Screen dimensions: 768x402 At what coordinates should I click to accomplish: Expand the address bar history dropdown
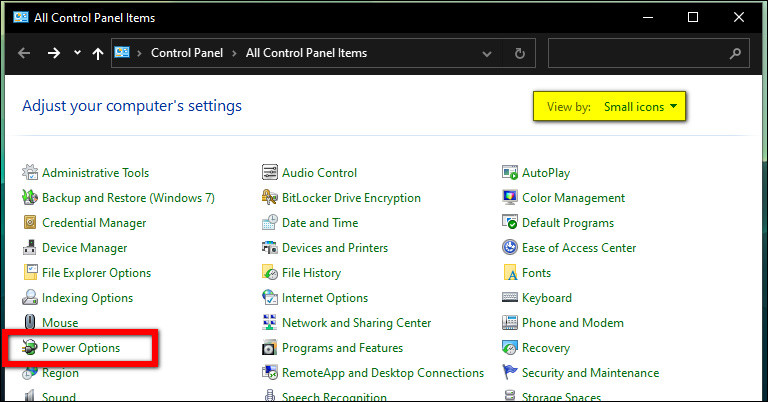(487, 53)
